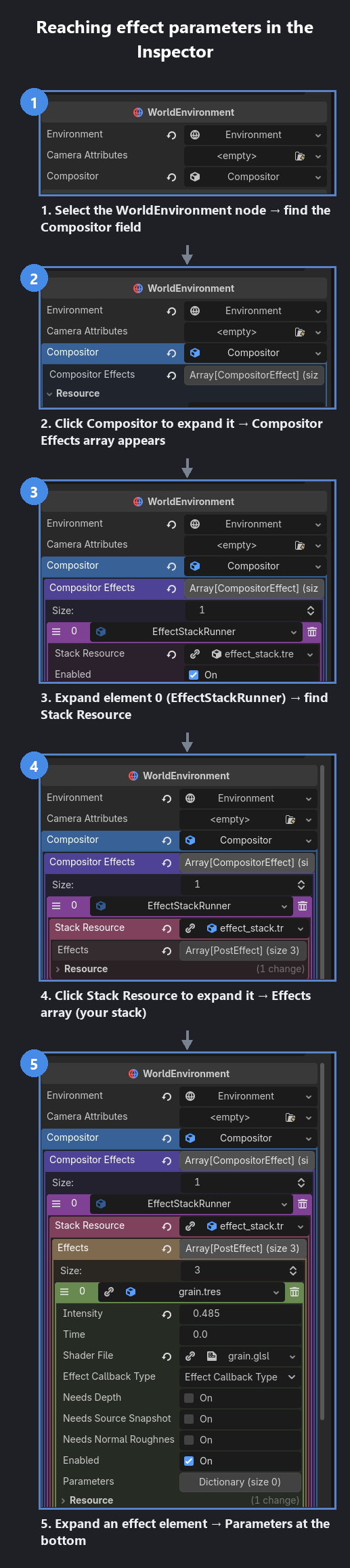Click Array[CompositorEffect] button in step 3 panel
The height and width of the screenshot is (1568, 350).
click(x=254, y=588)
